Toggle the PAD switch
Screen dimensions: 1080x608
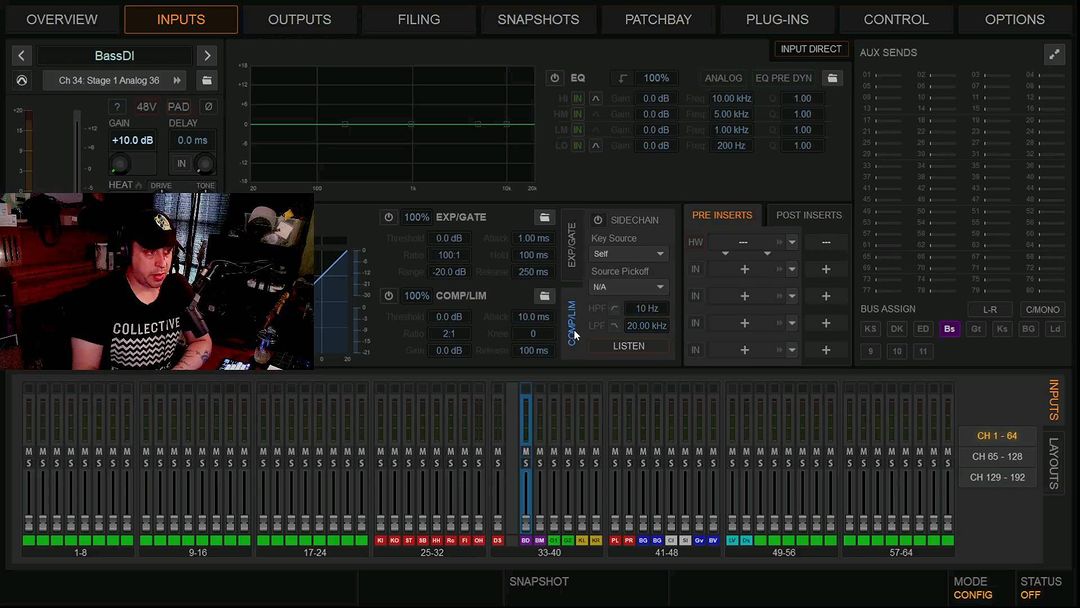pos(178,107)
